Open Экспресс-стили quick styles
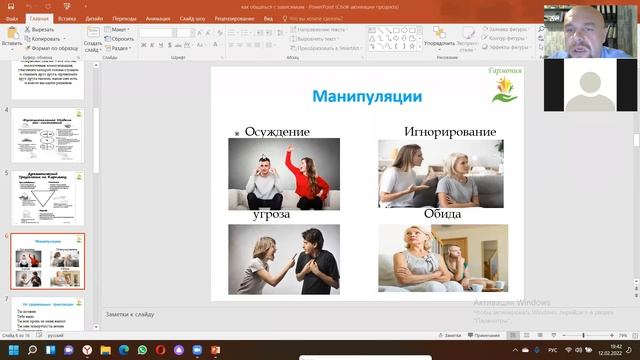This screenshot has height=360, width=640. coord(467,39)
